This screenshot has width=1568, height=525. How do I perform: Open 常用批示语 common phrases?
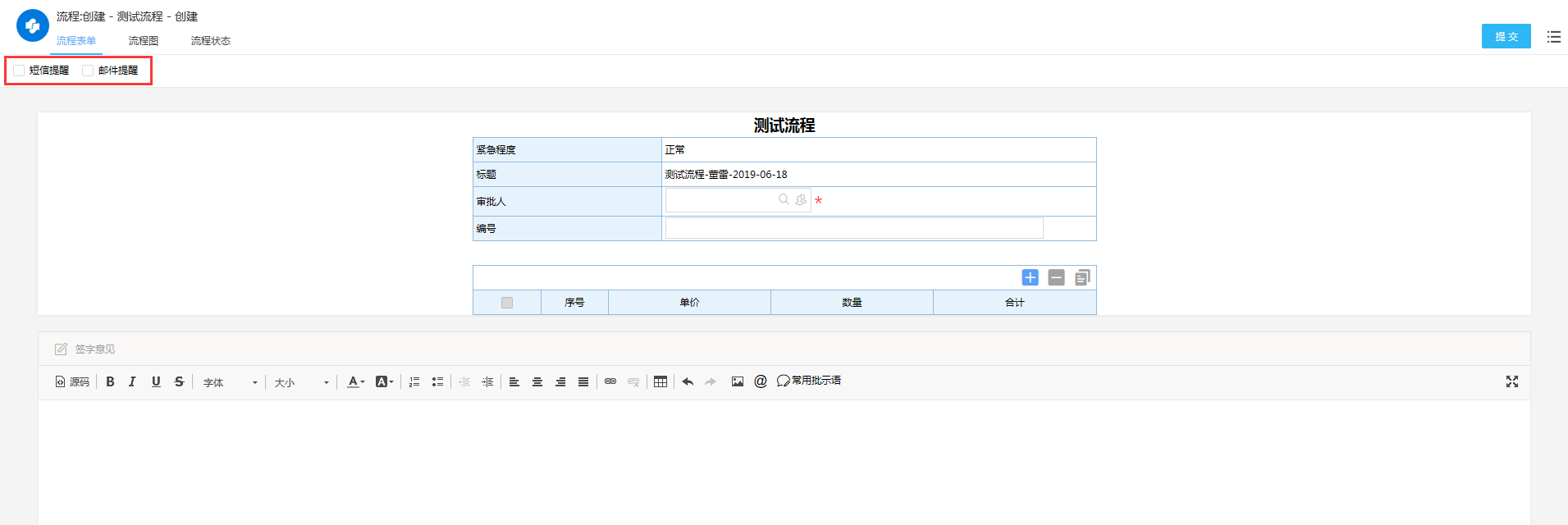[809, 381]
